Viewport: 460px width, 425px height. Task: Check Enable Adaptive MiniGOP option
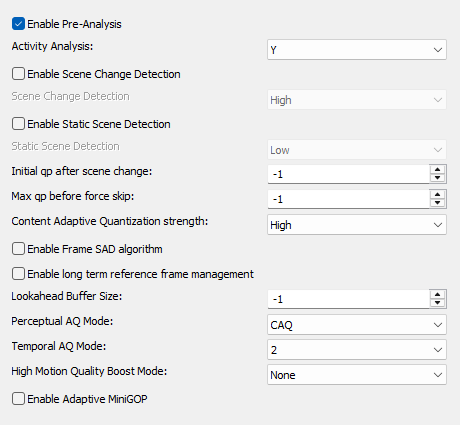pyautogui.click(x=18, y=399)
